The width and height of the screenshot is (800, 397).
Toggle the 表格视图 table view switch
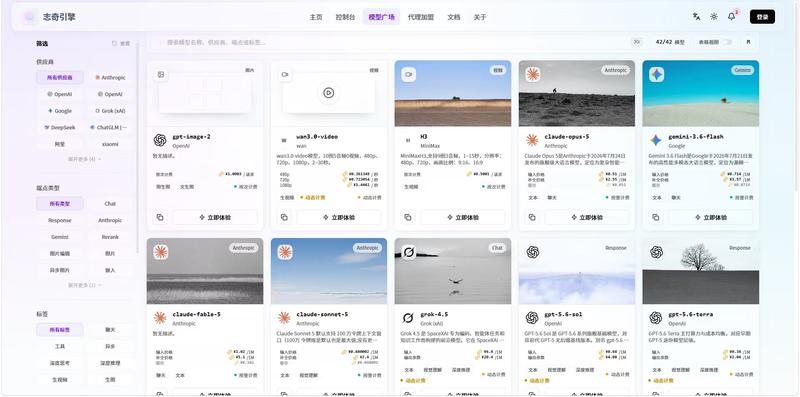point(727,42)
